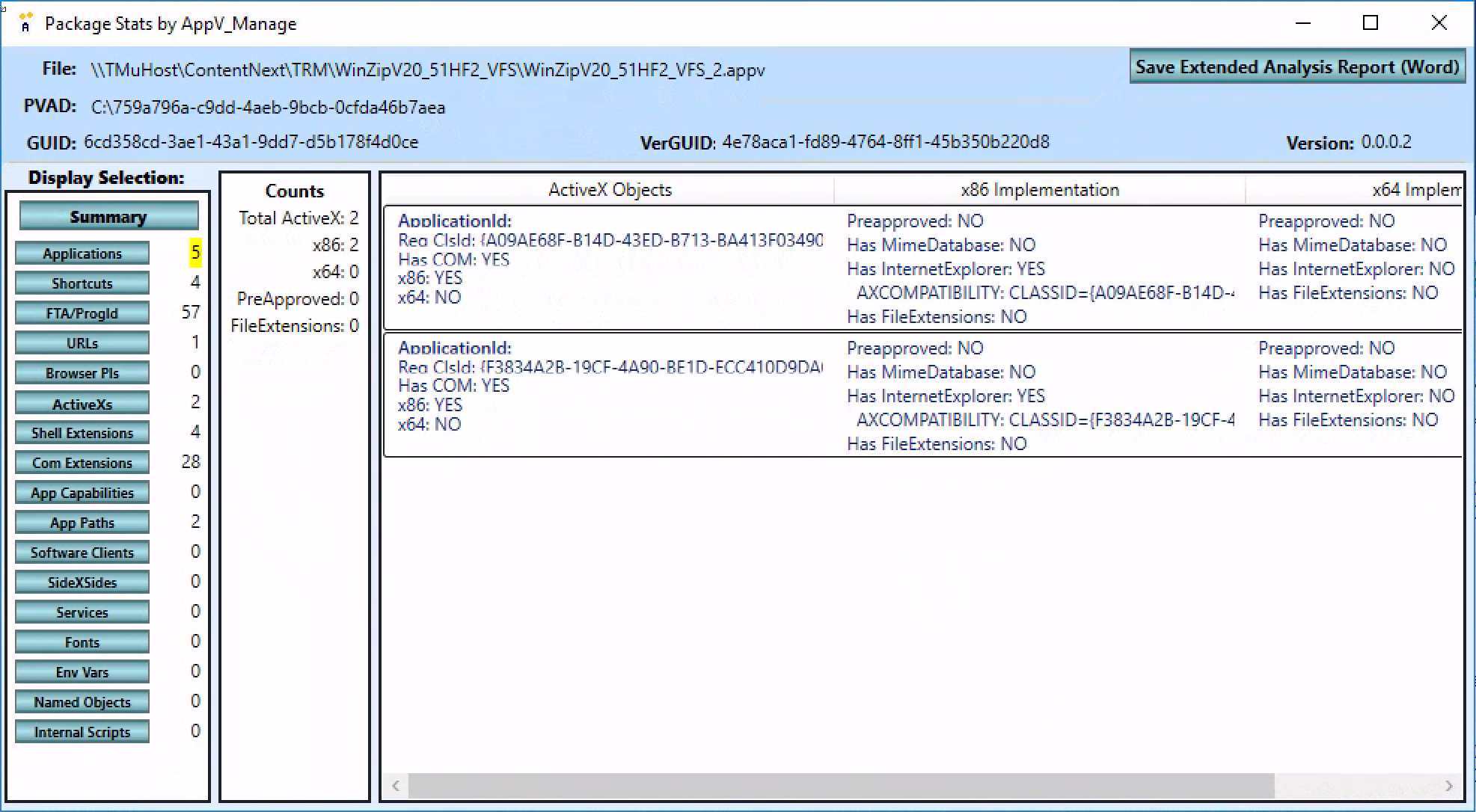This screenshot has width=1476, height=812.
Task: Click the Package Stats app icon in title bar
Action: pos(25,23)
